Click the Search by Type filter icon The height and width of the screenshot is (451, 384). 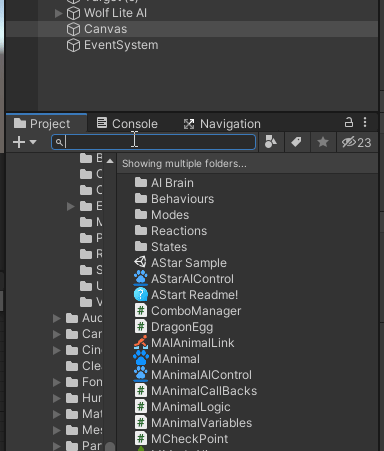coord(271,142)
